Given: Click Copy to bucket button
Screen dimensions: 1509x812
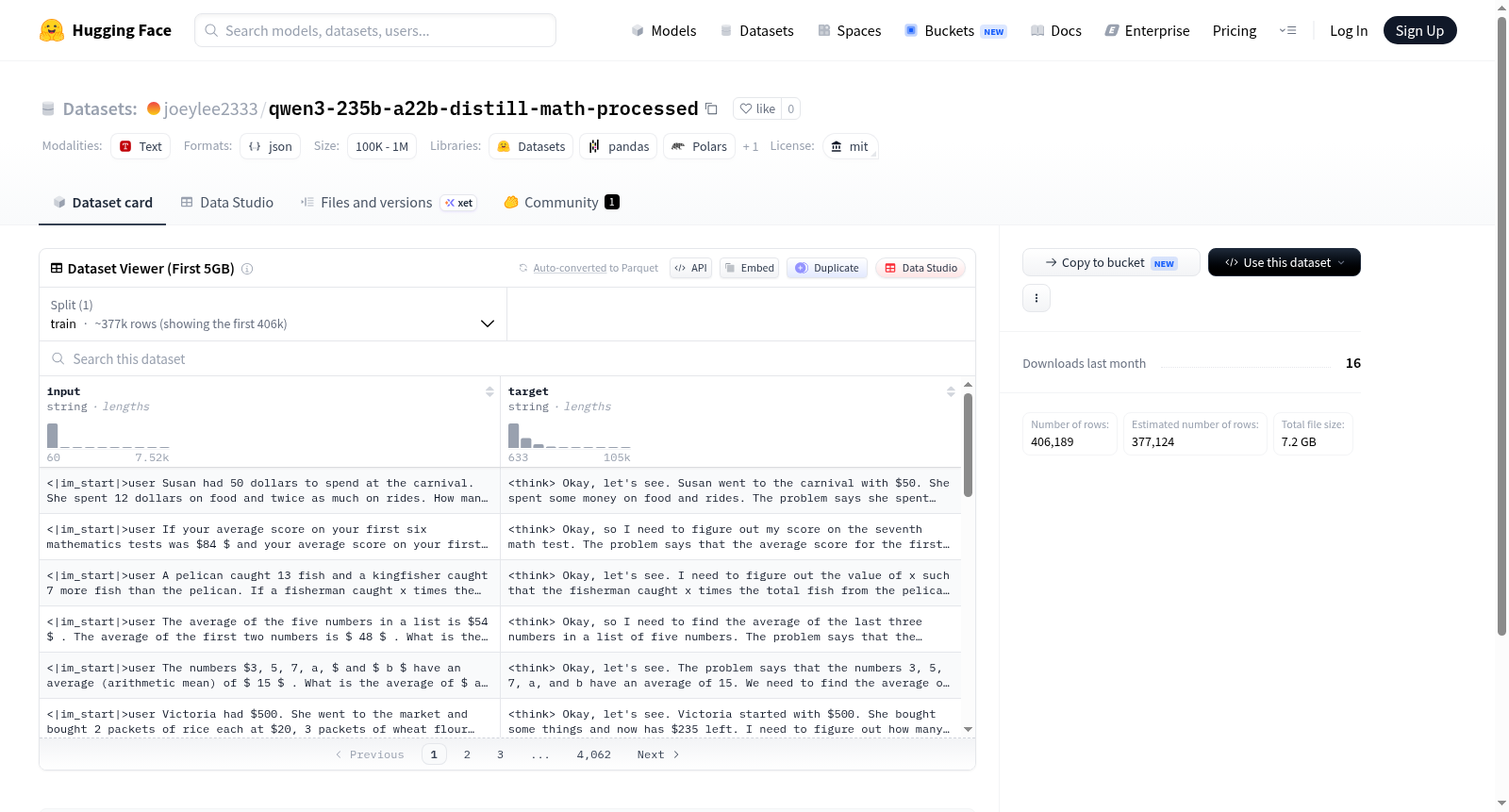Looking at the screenshot, I should point(1111,262).
